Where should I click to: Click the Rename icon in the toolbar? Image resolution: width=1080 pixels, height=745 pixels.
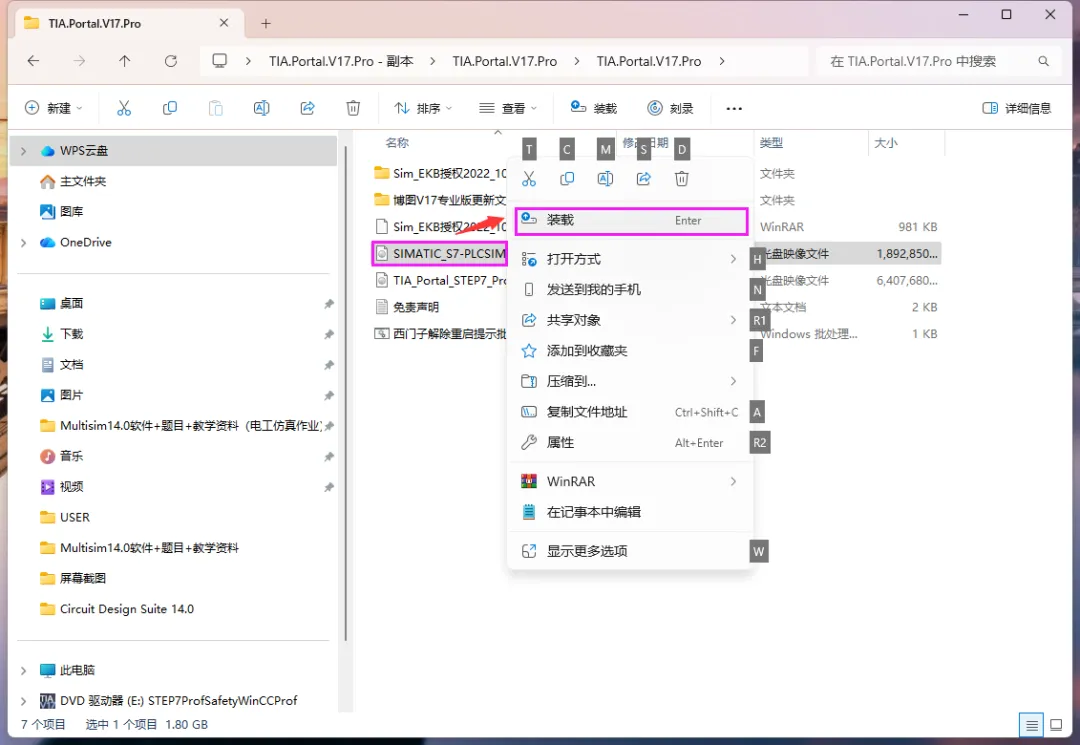[262, 108]
